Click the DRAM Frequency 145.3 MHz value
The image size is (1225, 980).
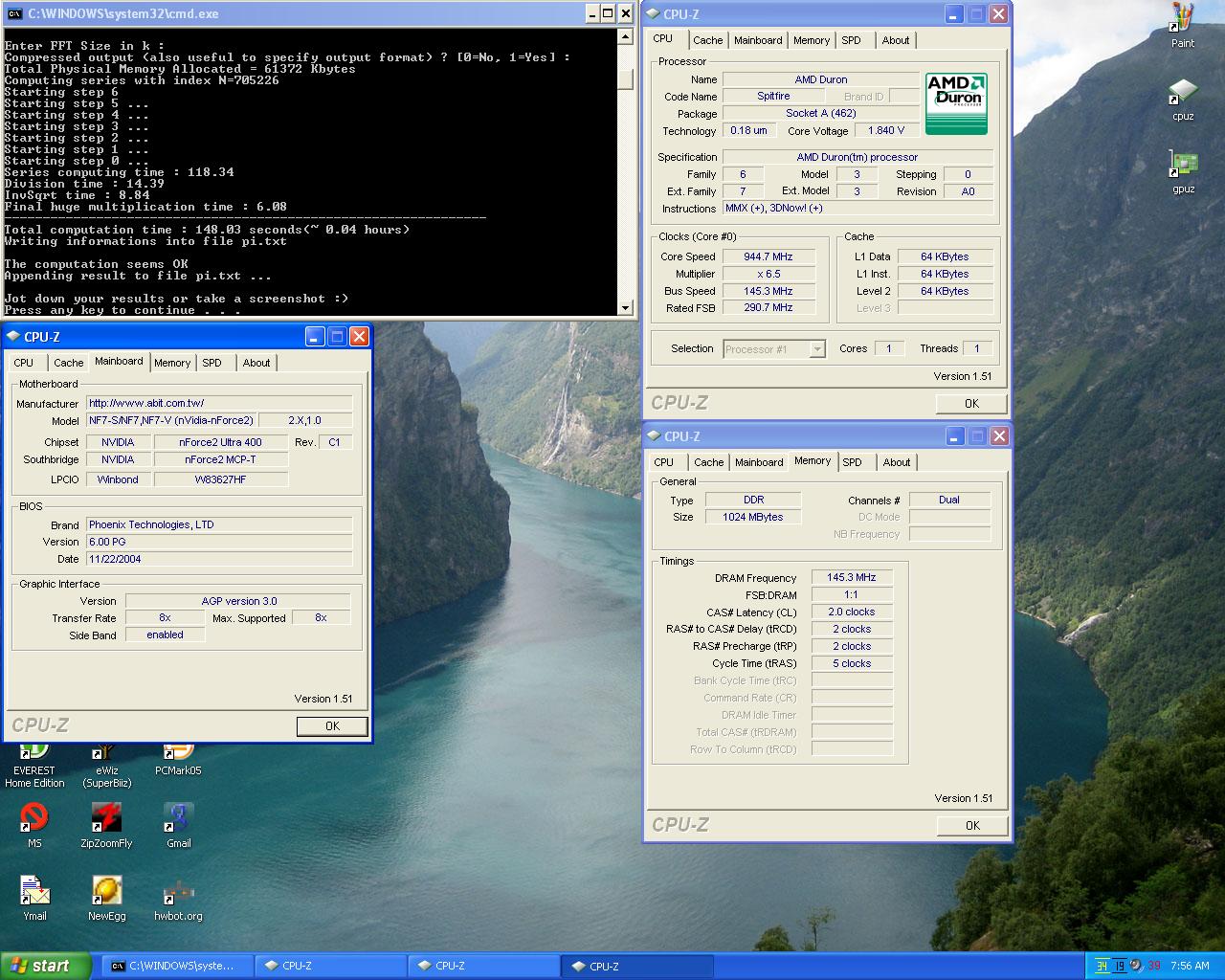pyautogui.click(x=852, y=577)
